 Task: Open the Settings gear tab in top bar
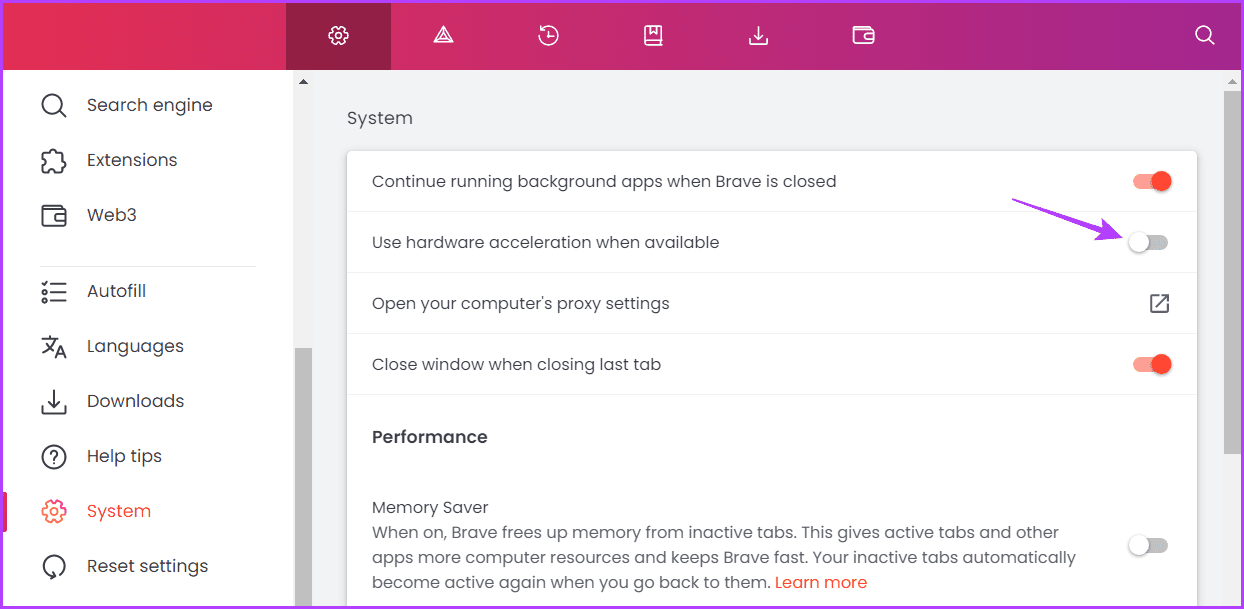[338, 36]
